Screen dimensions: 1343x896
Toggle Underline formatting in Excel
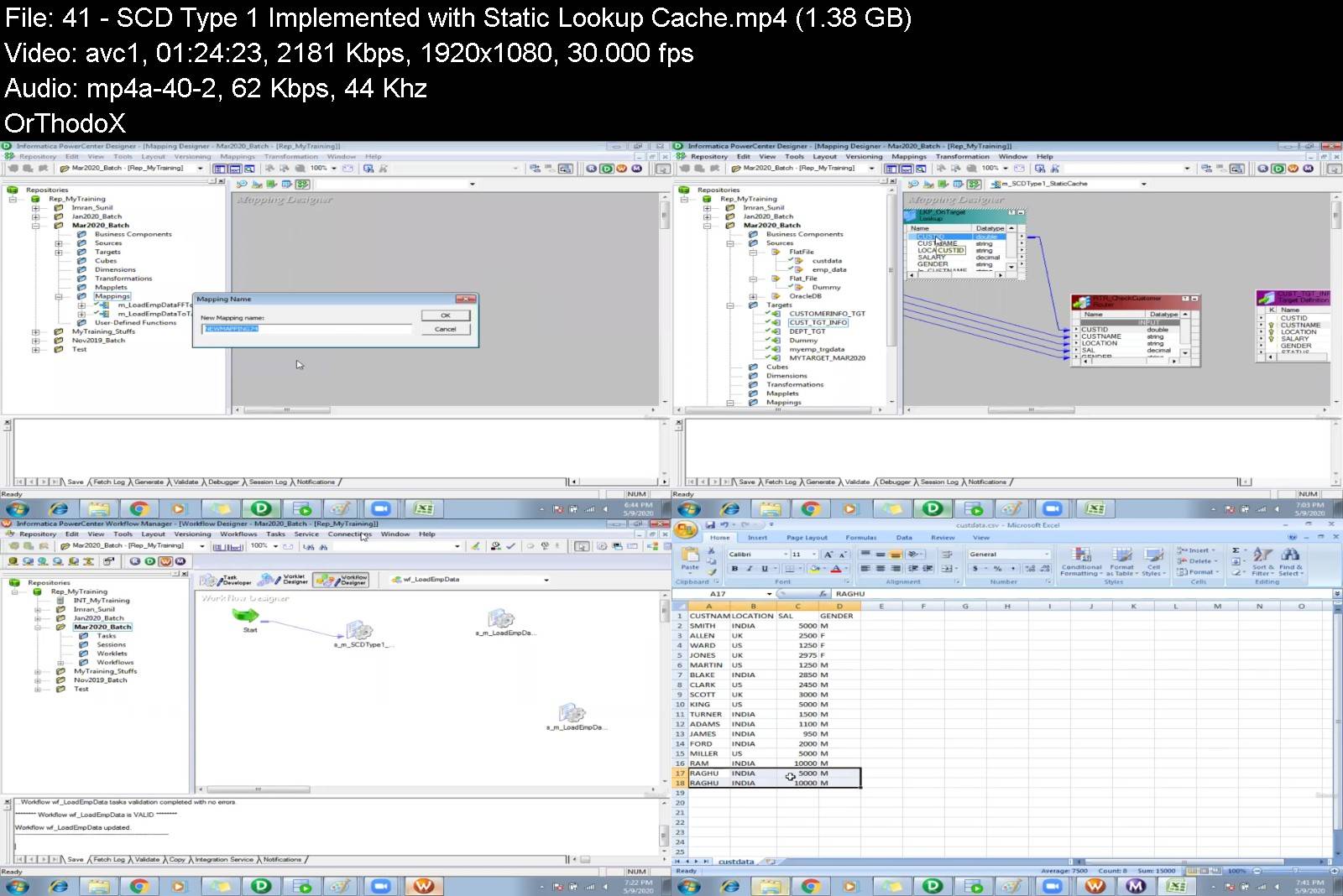764,569
